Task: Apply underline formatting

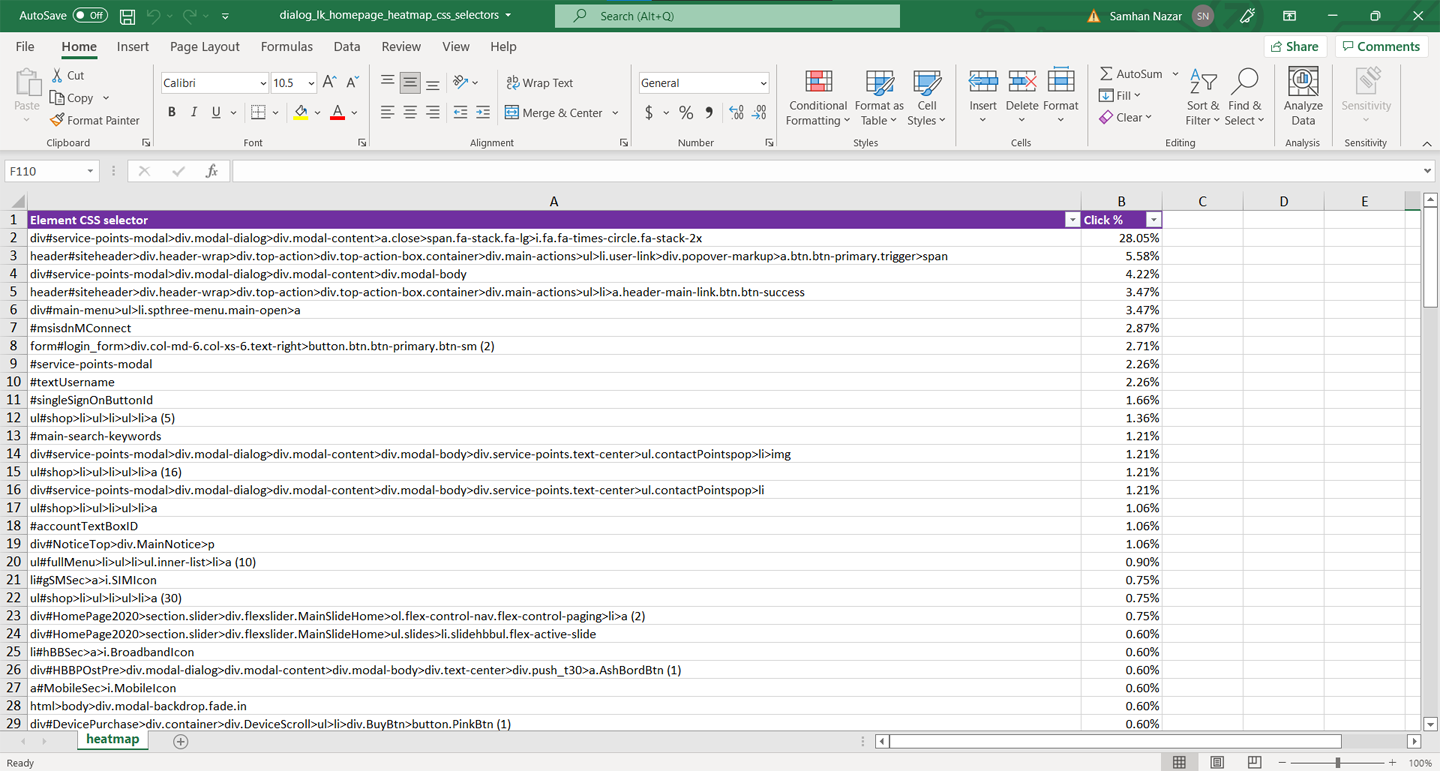Action: tap(216, 113)
